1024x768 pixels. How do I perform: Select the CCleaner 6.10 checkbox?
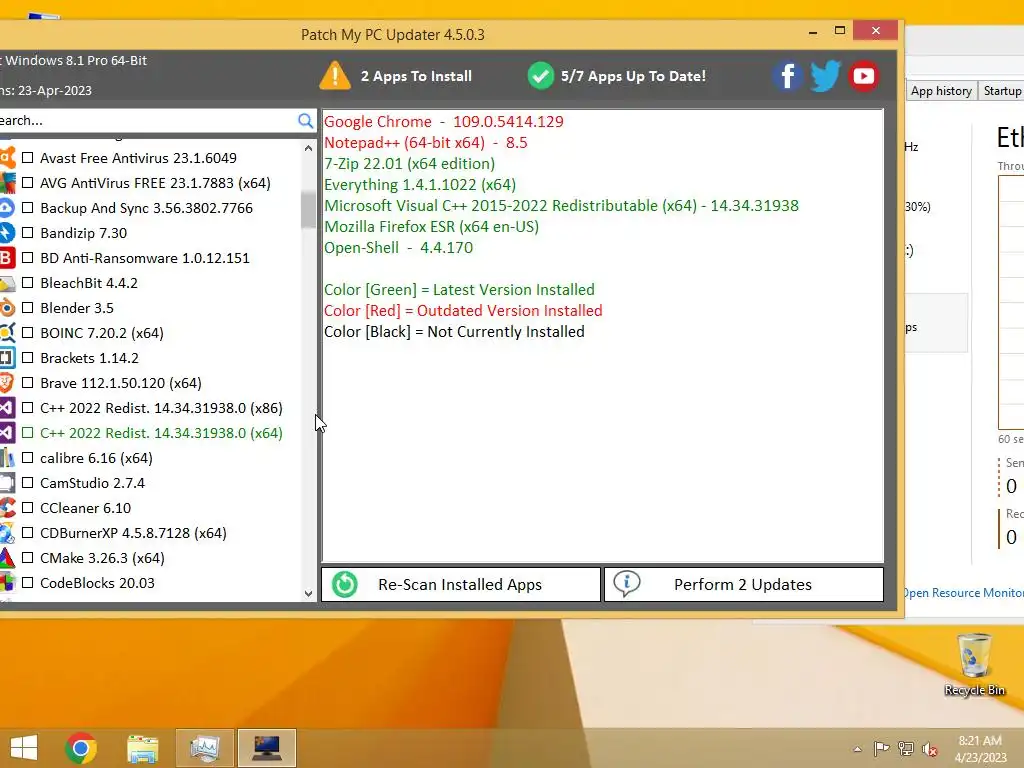(27, 507)
